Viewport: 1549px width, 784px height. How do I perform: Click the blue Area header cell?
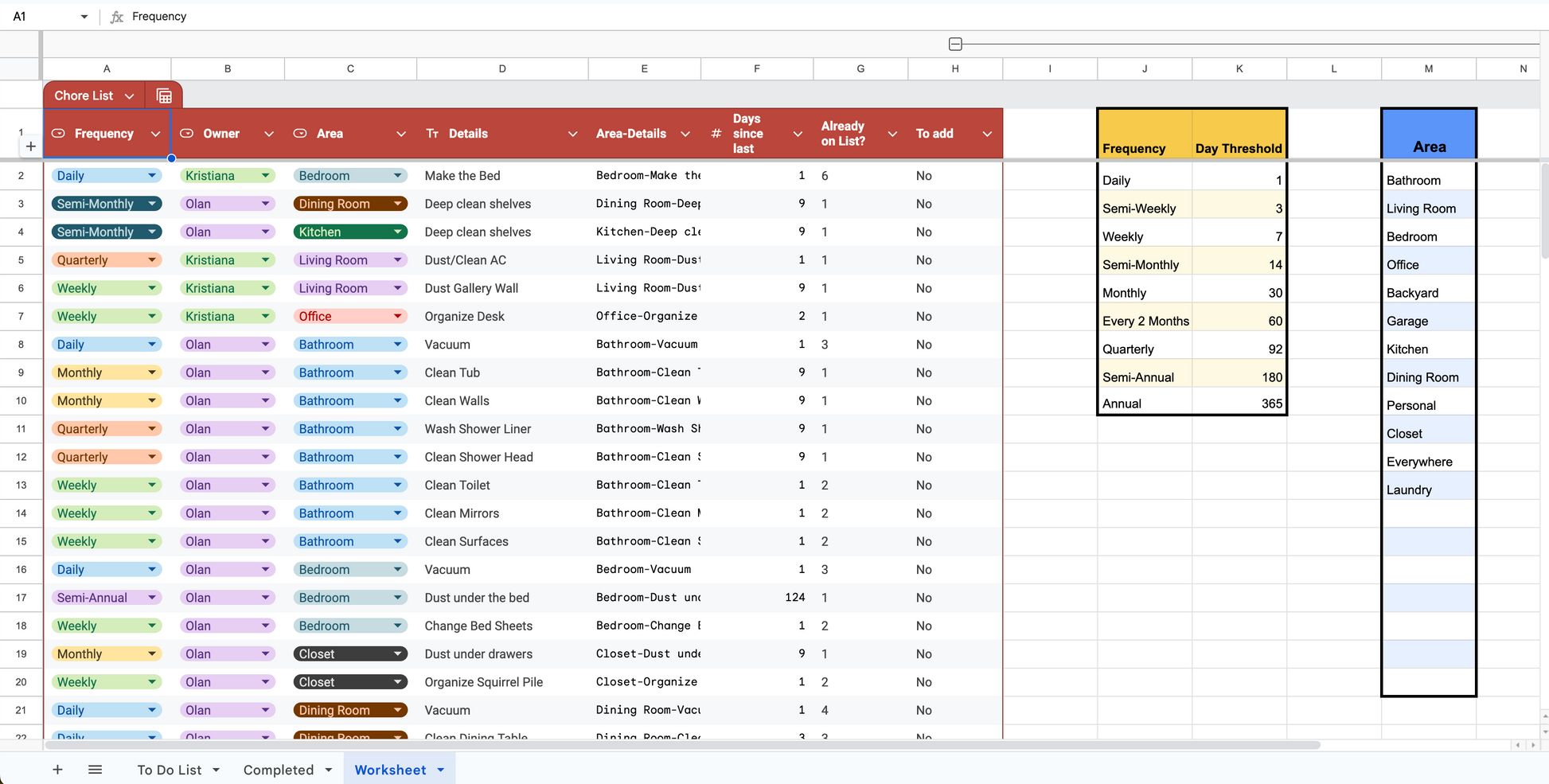1428,134
